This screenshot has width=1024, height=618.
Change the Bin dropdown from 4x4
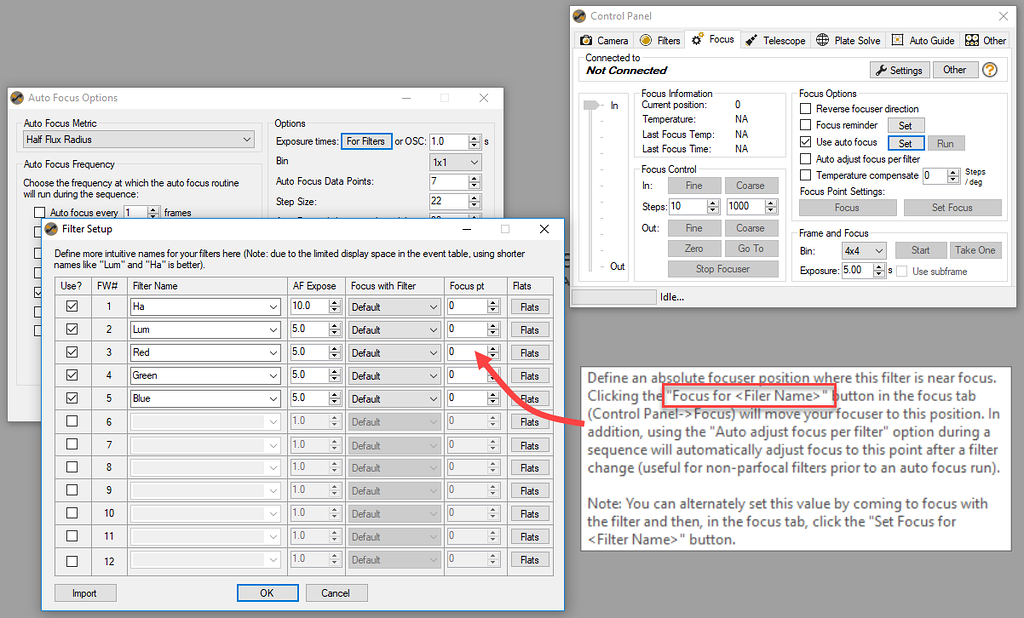(863, 250)
